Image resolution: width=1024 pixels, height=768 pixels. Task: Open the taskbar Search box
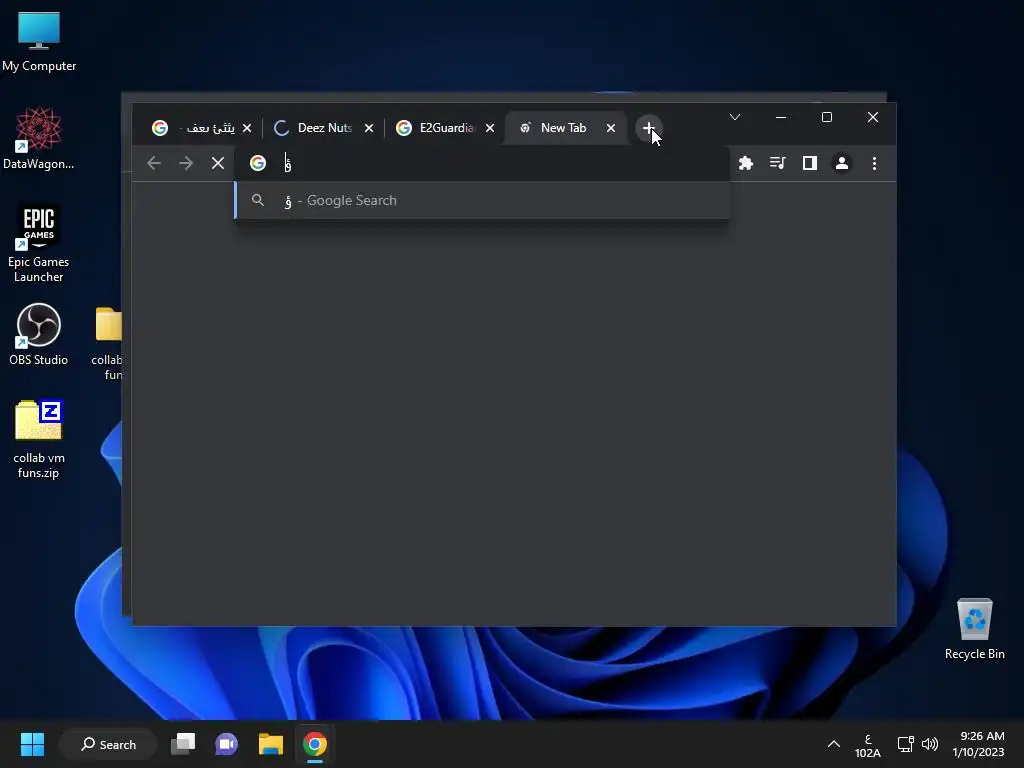[108, 744]
